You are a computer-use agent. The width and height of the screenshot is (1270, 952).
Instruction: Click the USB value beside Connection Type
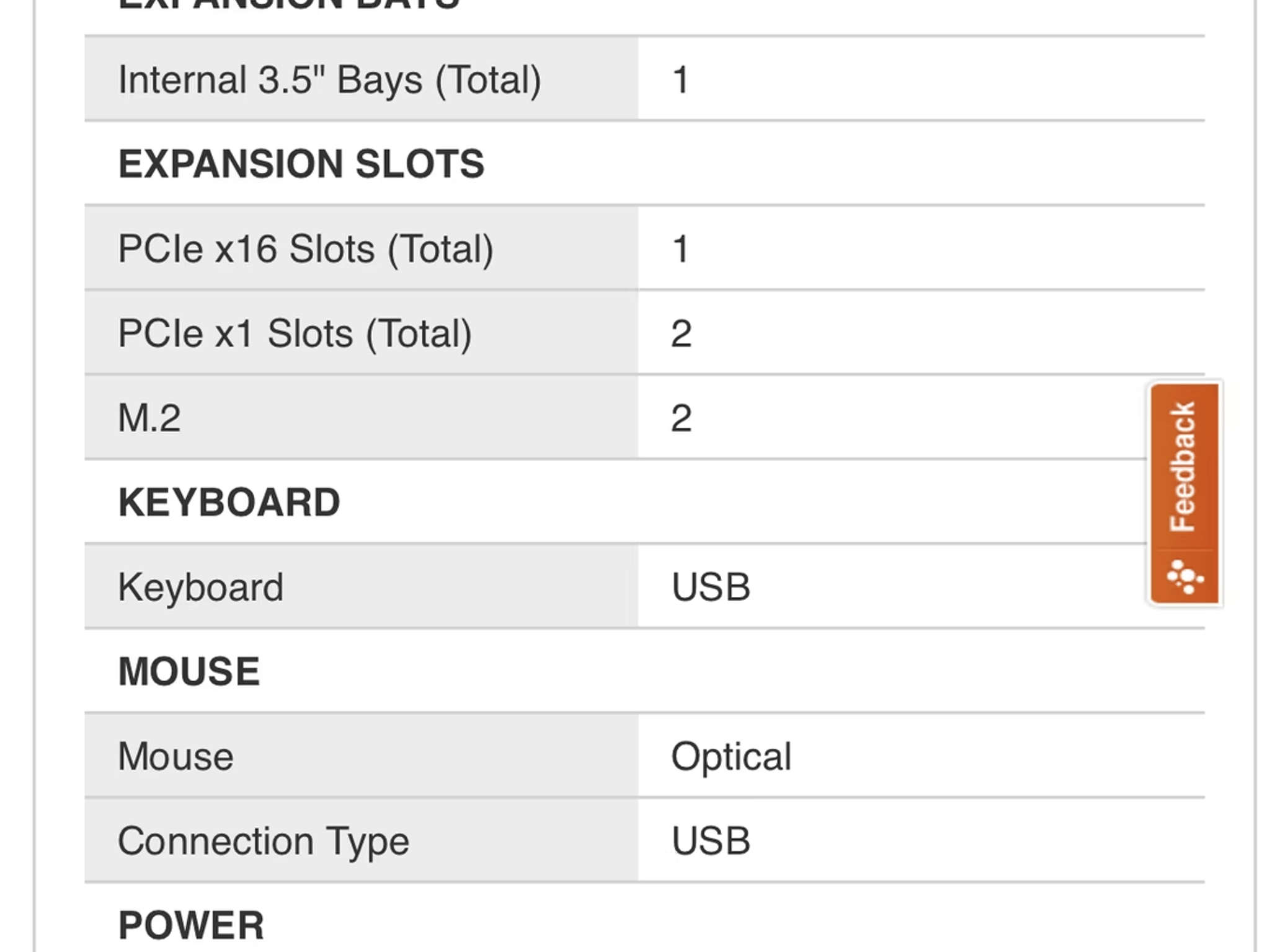click(711, 841)
